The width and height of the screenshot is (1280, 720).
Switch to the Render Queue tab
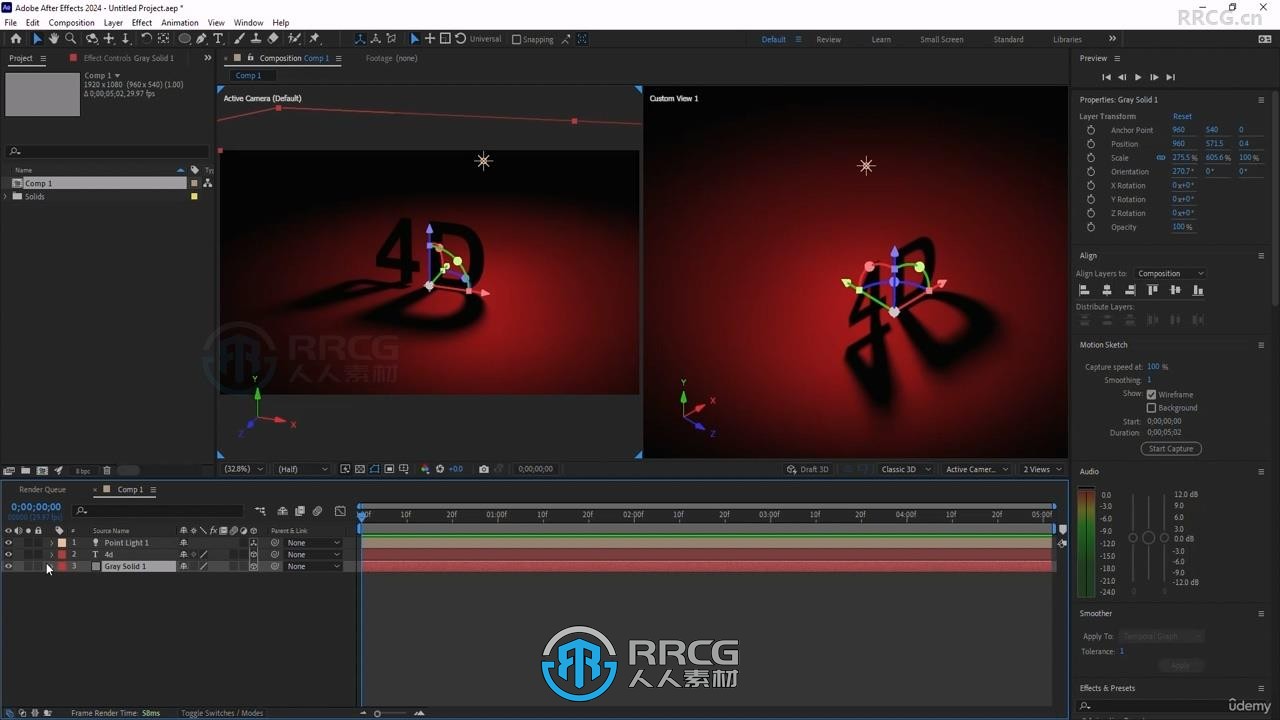pyautogui.click(x=42, y=490)
